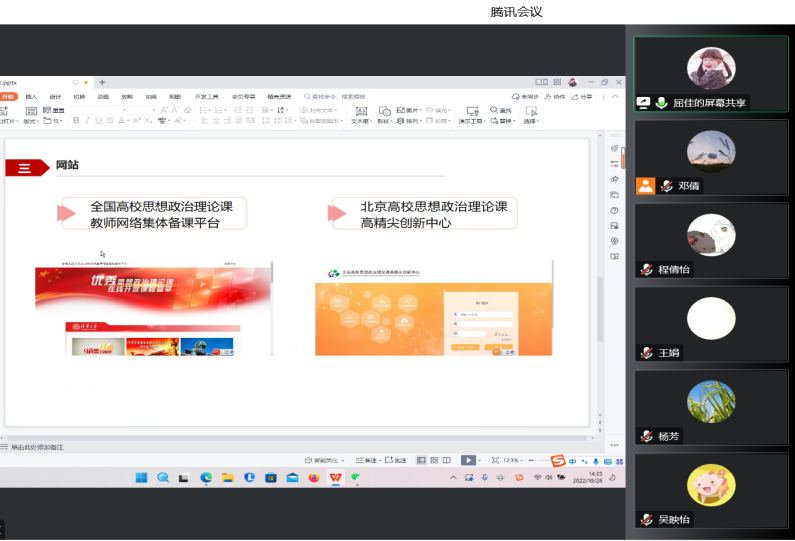Screen dimensions: 795x541
Task: Click screen share icon on 屈佳 tile
Action: tap(643, 103)
